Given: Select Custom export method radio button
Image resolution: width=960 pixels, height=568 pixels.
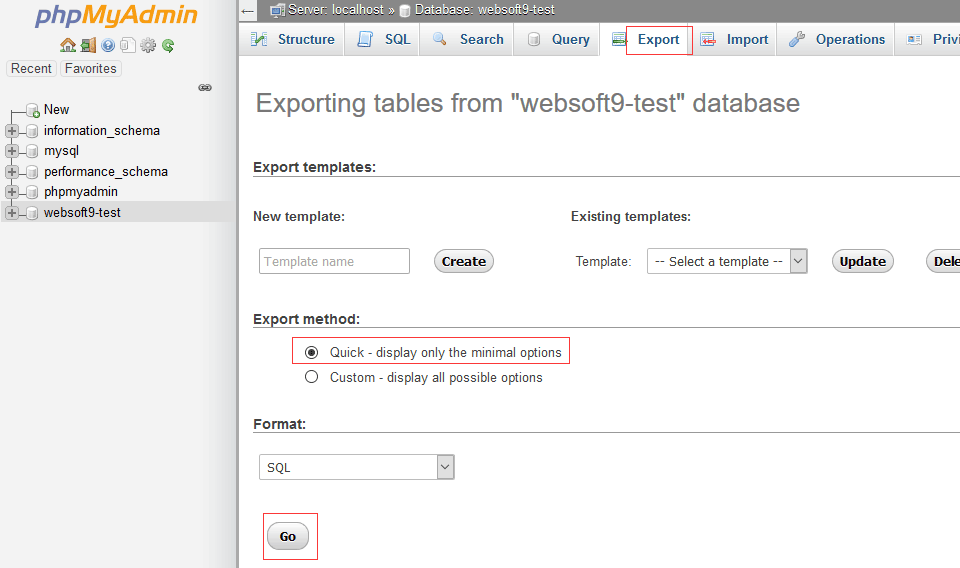Looking at the screenshot, I should tap(311, 377).
